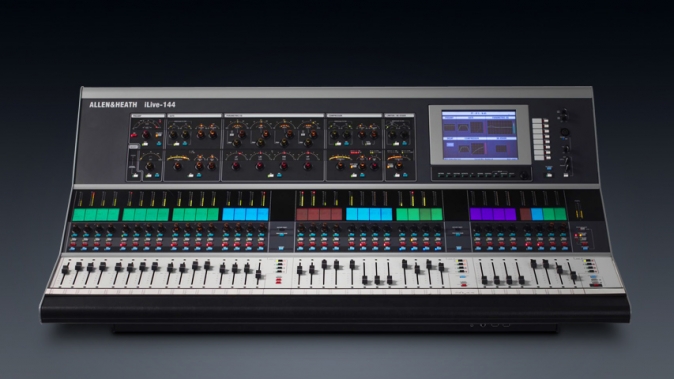Image resolution: width=674 pixels, height=379 pixels.
Task: Click the first green-lit key below the touchscreen
Action: point(439,175)
